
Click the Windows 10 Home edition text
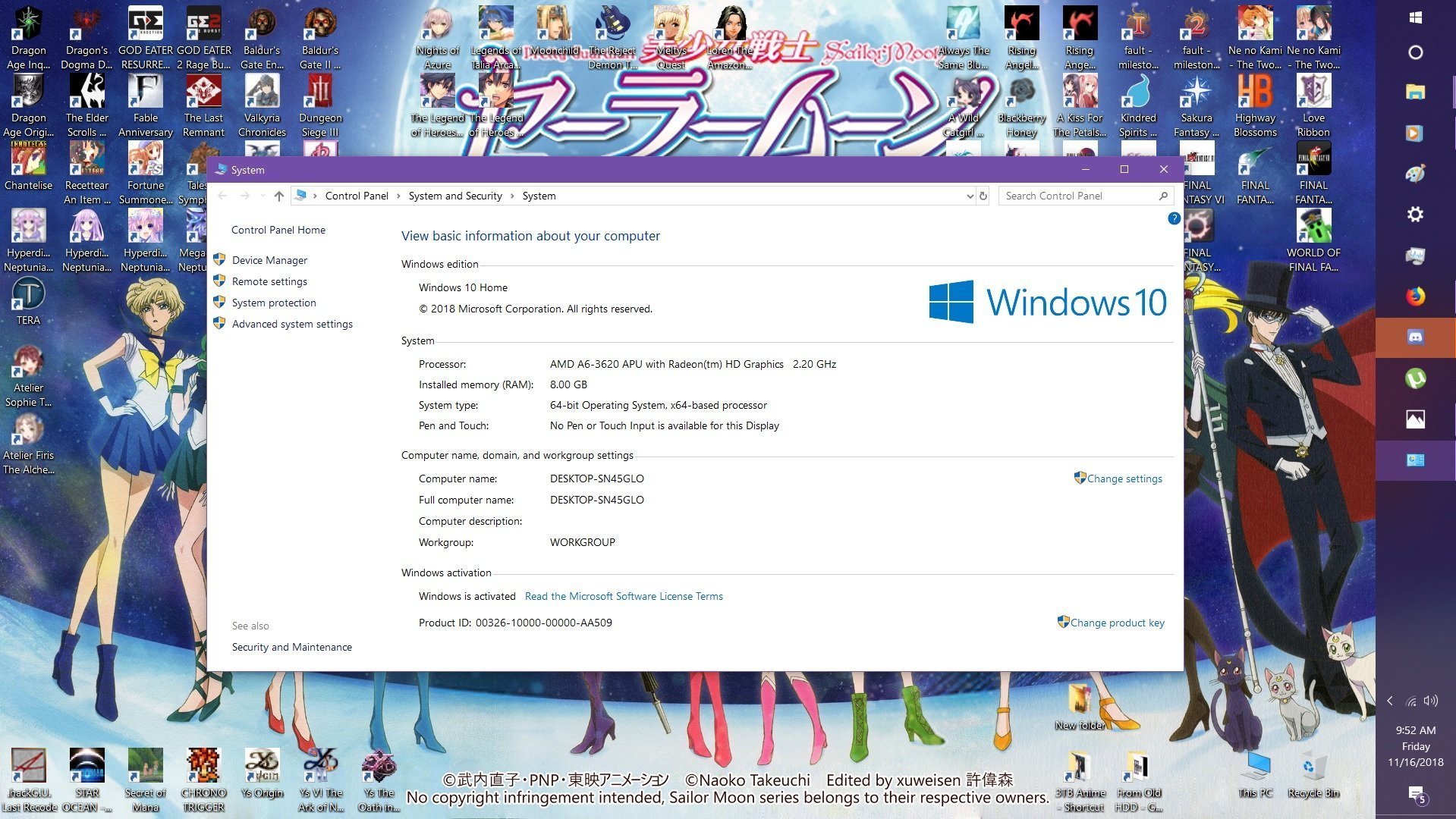coord(463,287)
